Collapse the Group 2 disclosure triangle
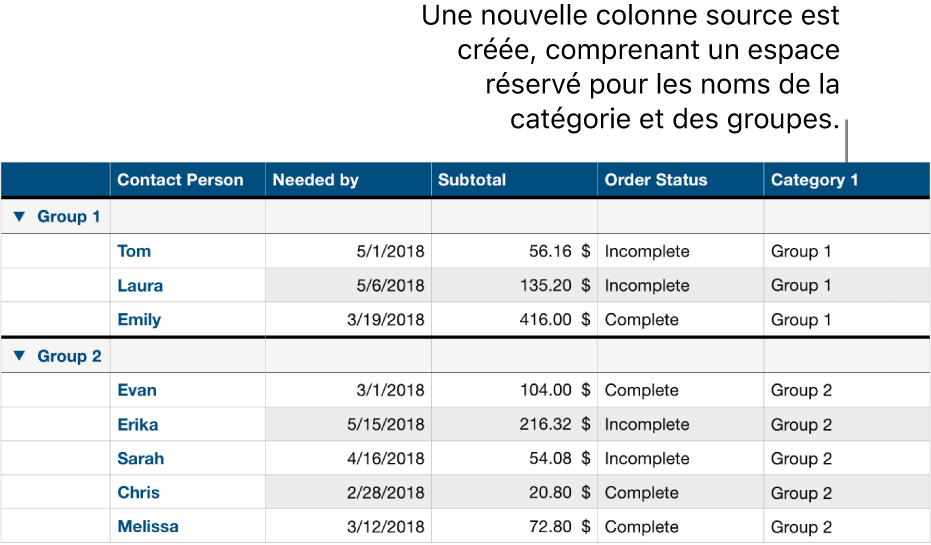The width and height of the screenshot is (931, 545). pyautogui.click(x=19, y=356)
